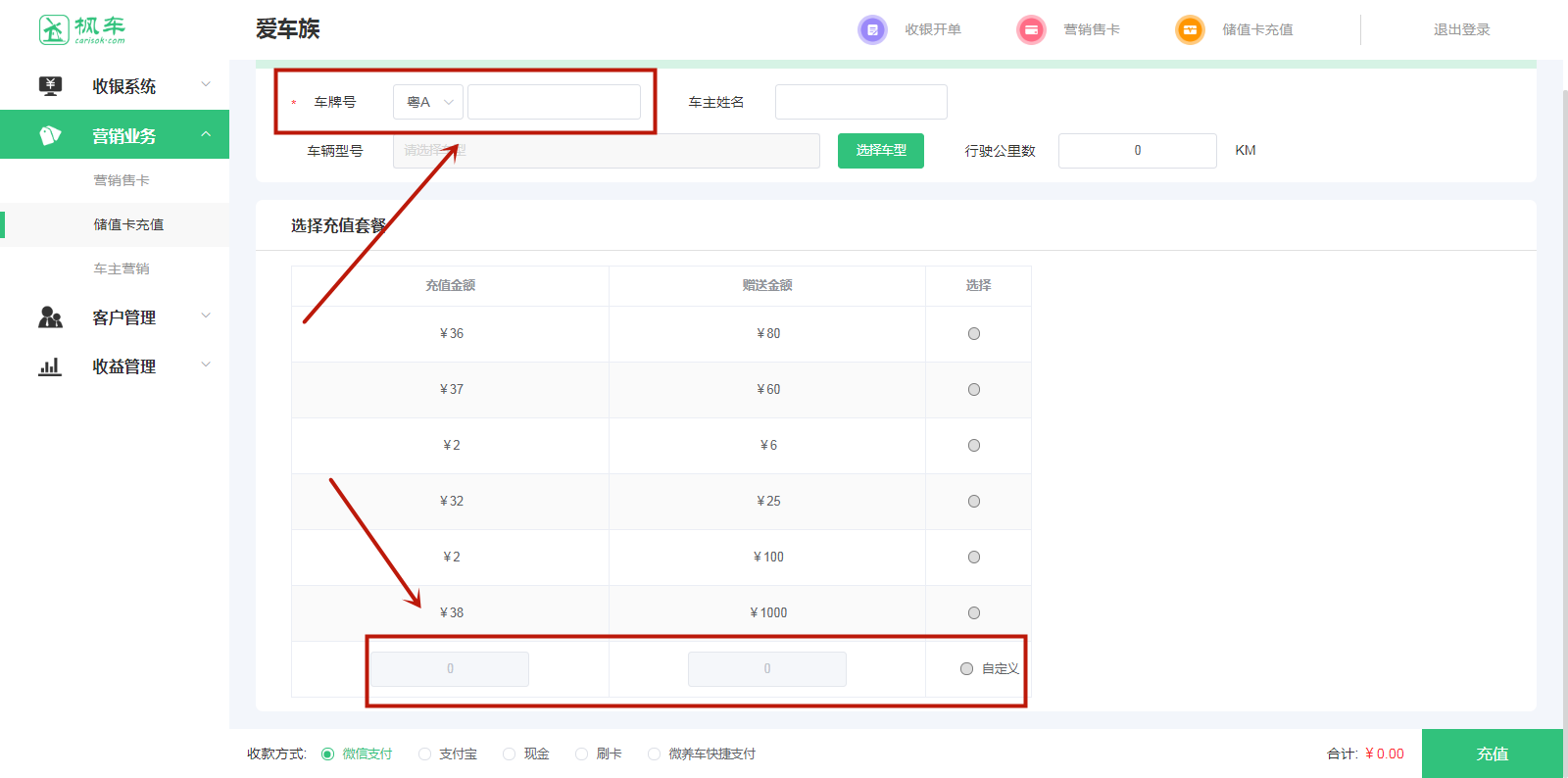Open 营销售卡 in the sidebar
The width and height of the screenshot is (1568, 778).
122,180
